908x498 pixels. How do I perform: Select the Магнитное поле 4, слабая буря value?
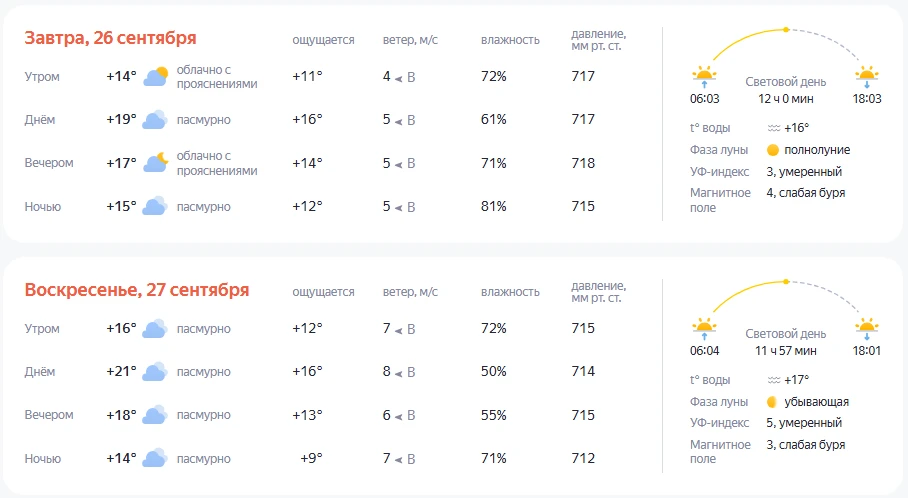(806, 193)
